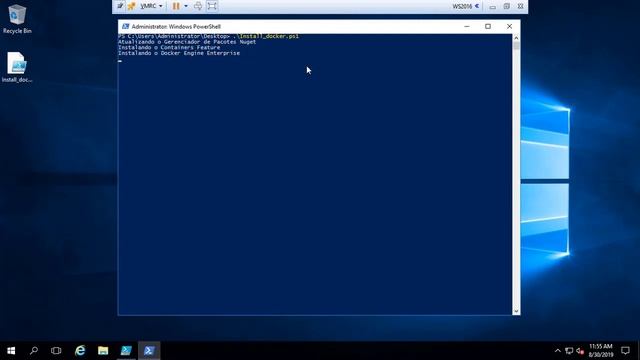Image resolution: width=640 pixels, height=360 pixels.
Task: Open taskbar Search
Action: pos(34,351)
